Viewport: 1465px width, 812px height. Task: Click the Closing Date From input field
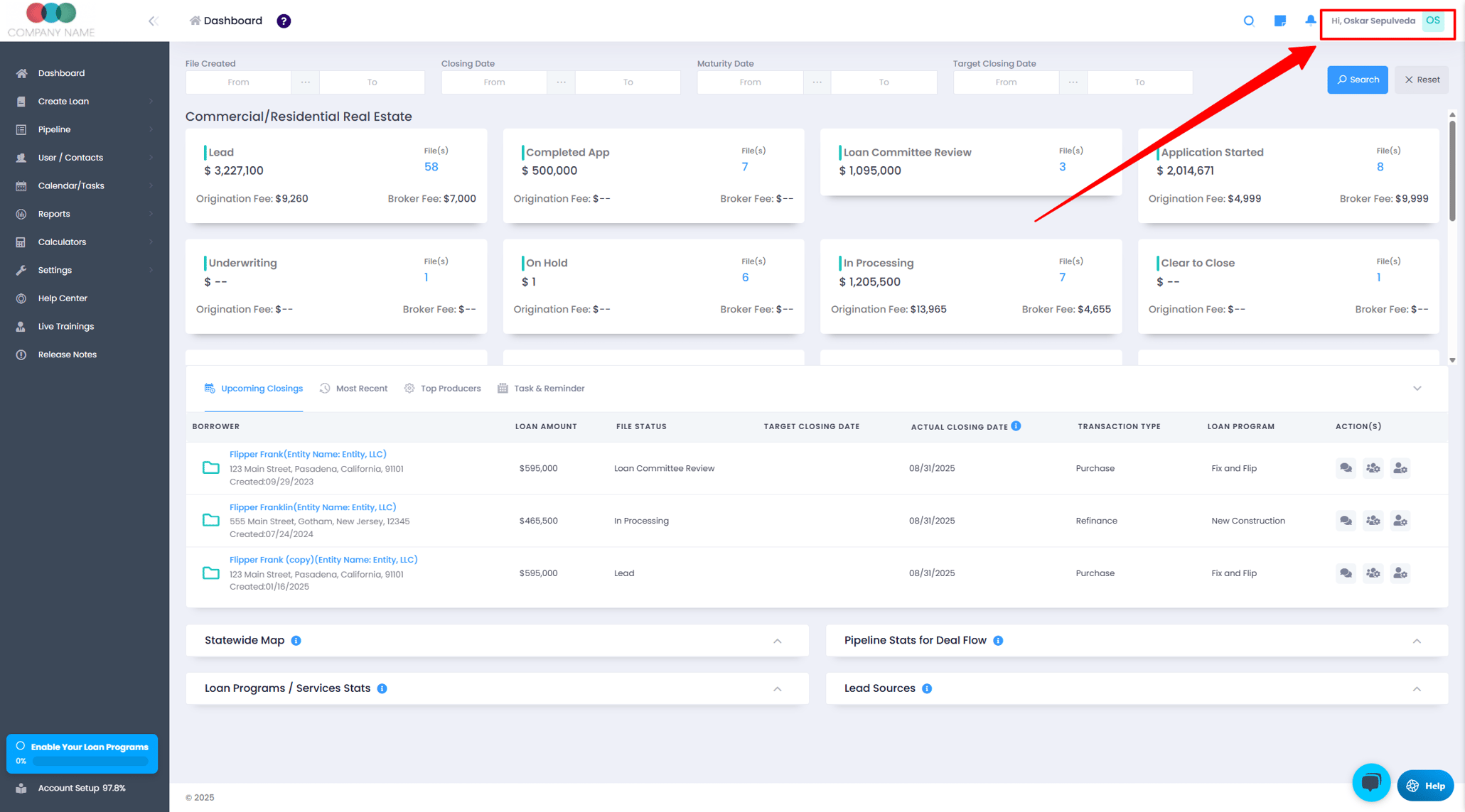pyautogui.click(x=493, y=82)
